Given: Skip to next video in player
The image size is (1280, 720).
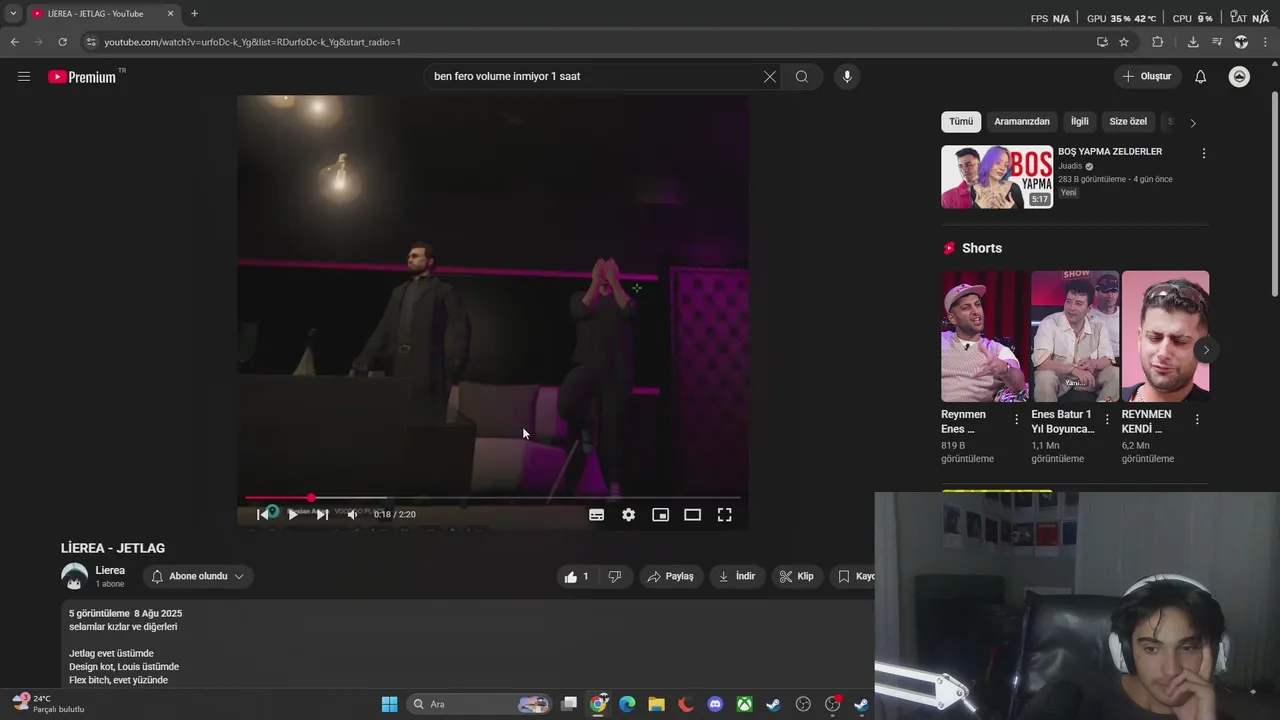Looking at the screenshot, I should coord(322,514).
